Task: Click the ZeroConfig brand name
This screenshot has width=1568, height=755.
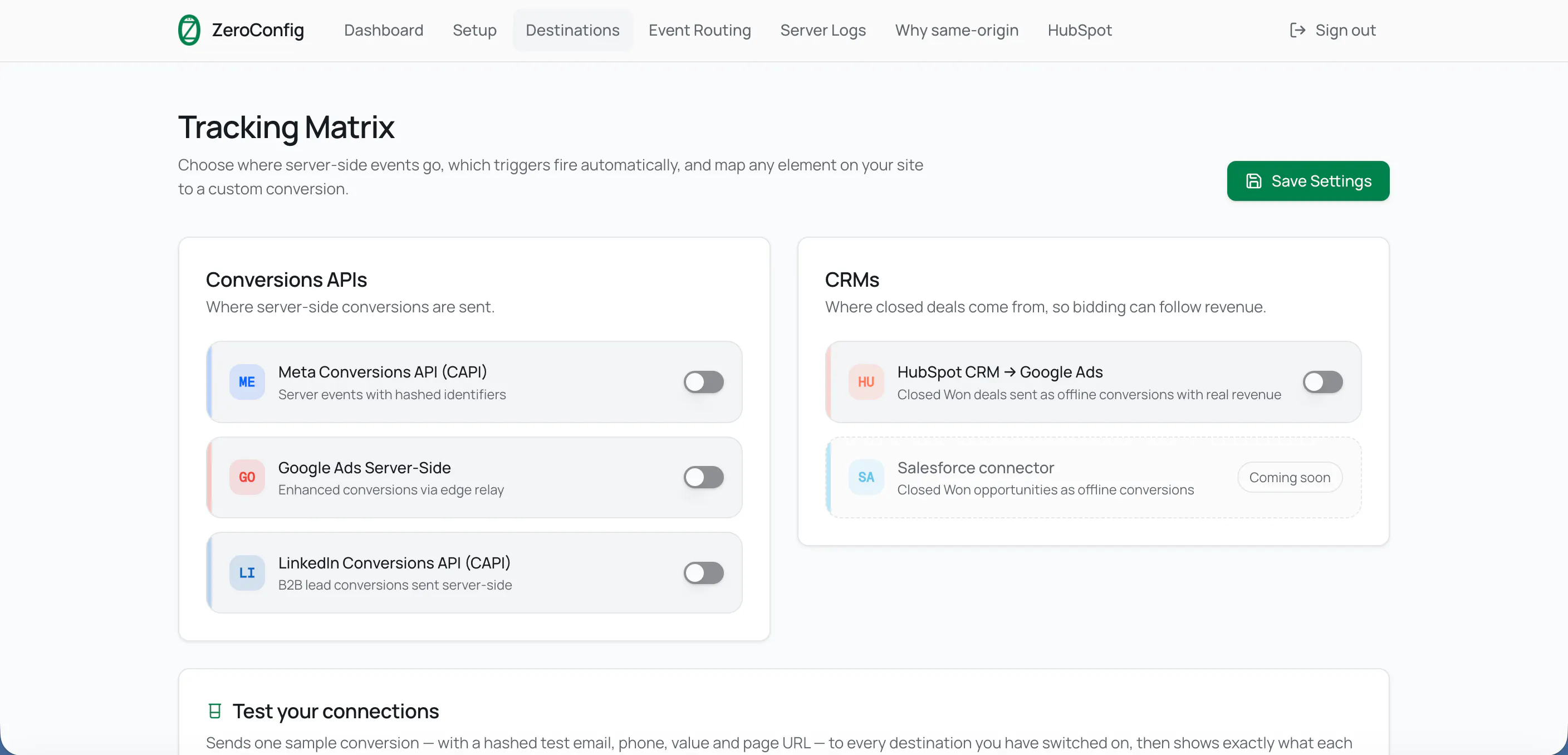Action: pyautogui.click(x=258, y=30)
